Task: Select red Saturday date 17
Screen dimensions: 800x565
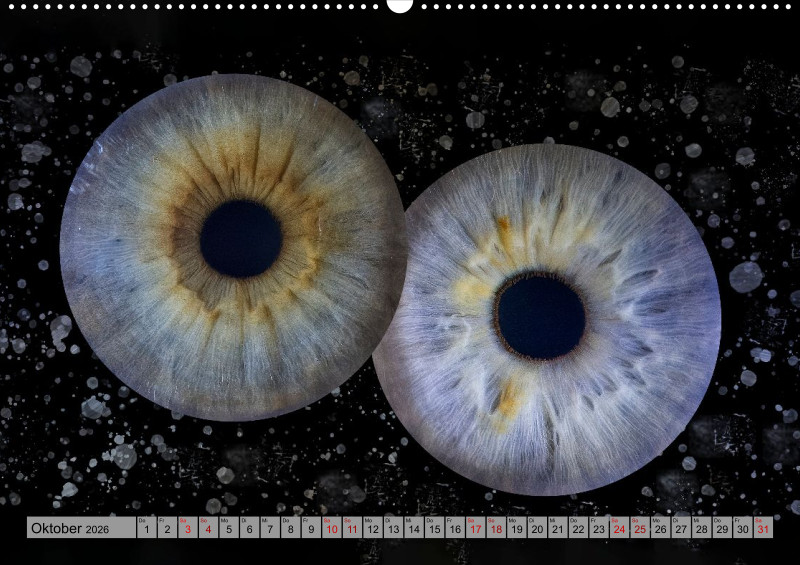Action: point(475,528)
